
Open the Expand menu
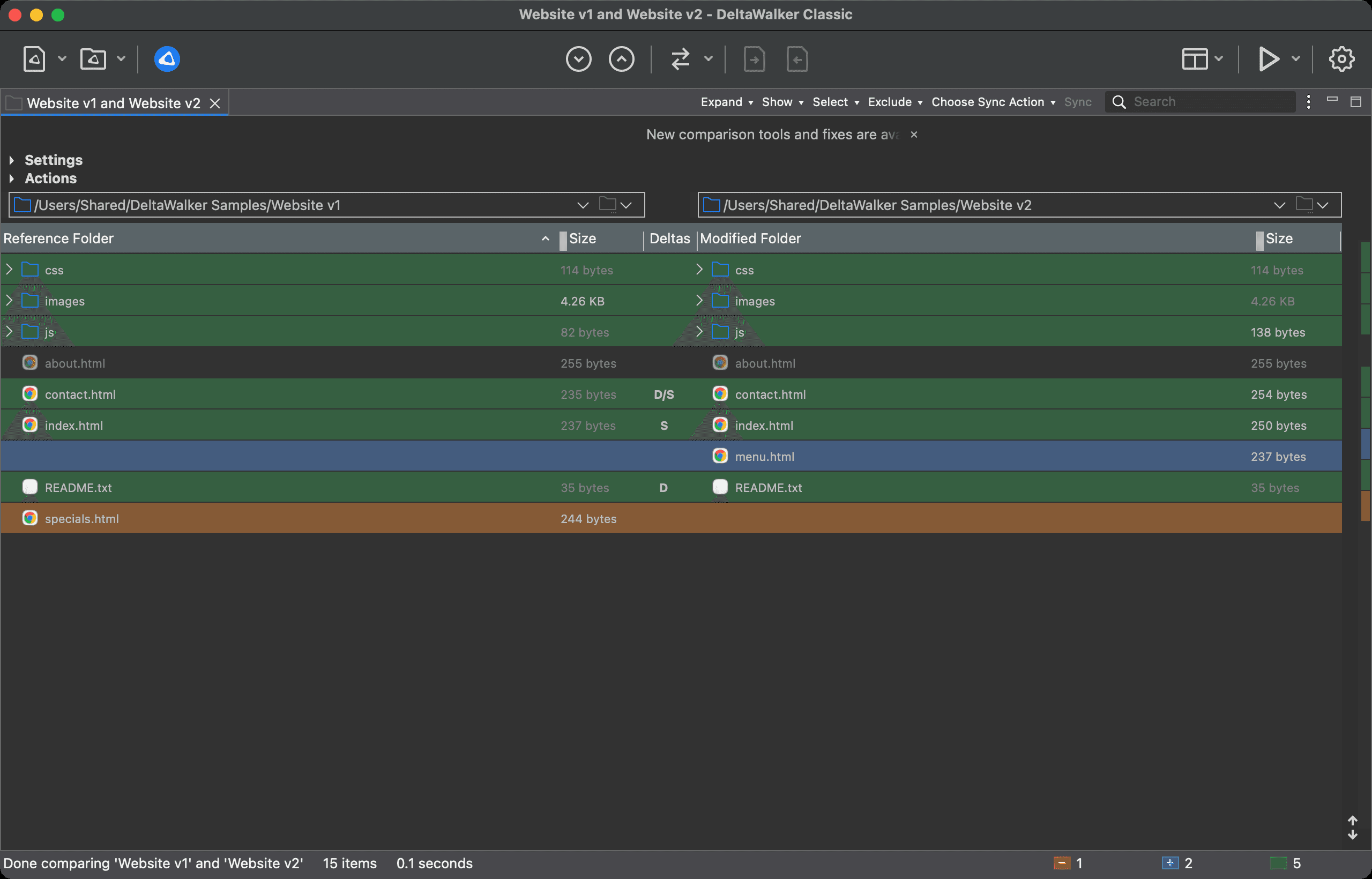(727, 102)
